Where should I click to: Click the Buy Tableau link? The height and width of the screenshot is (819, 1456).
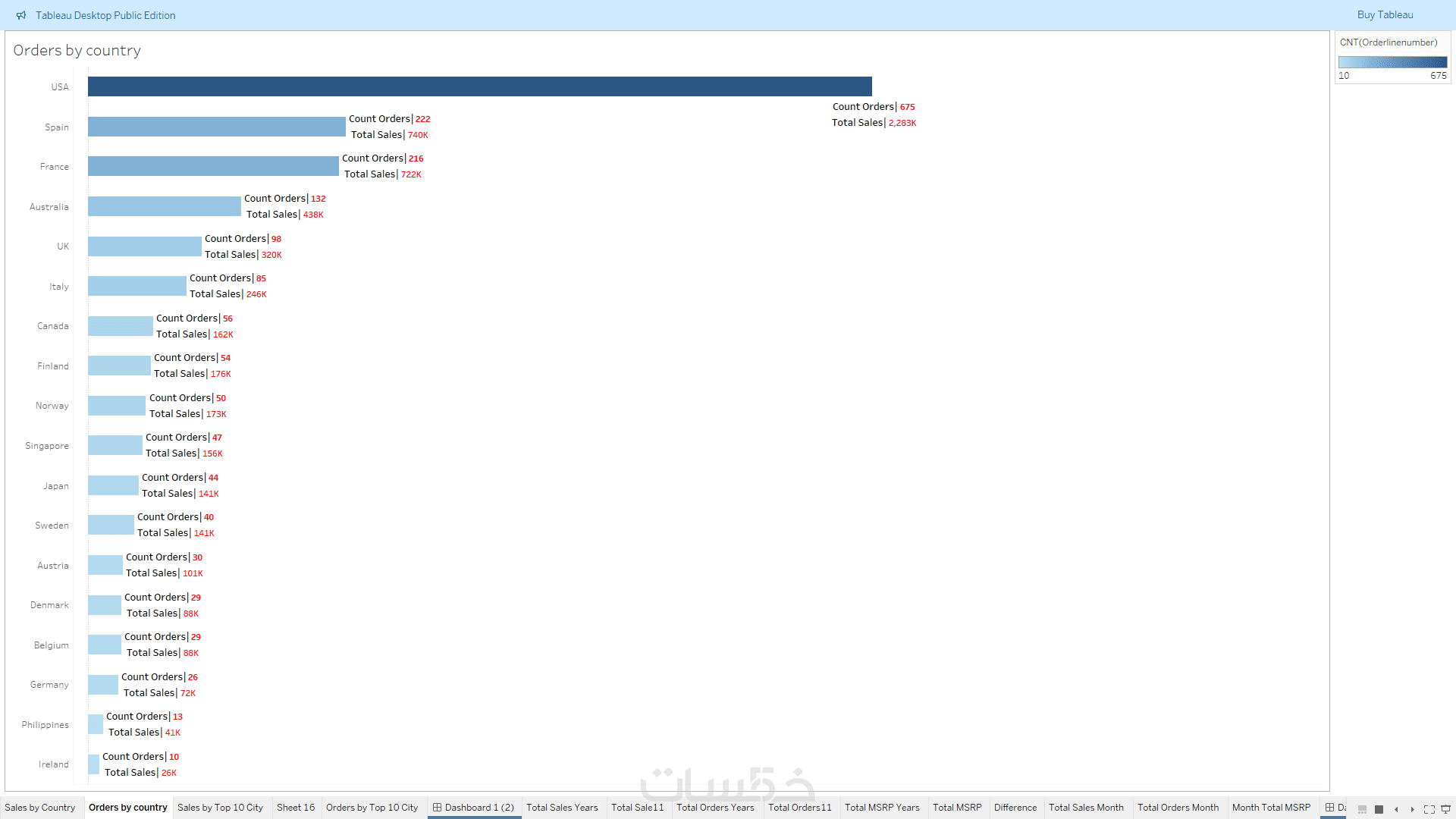pyautogui.click(x=1385, y=15)
